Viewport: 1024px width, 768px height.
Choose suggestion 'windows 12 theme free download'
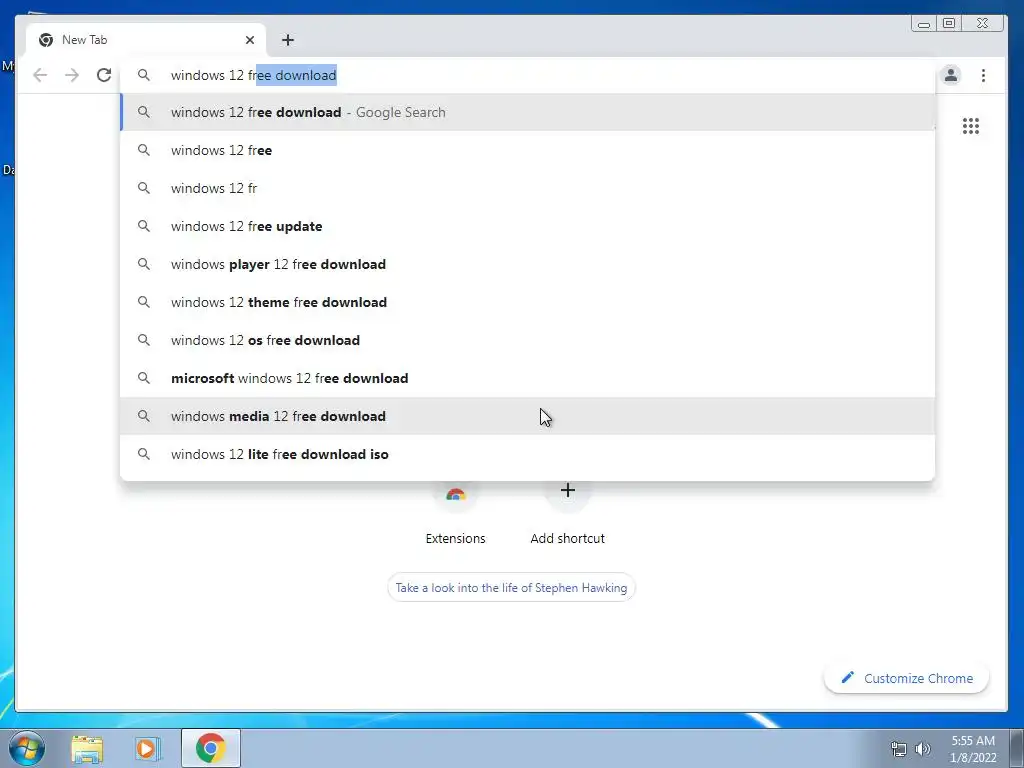528,302
